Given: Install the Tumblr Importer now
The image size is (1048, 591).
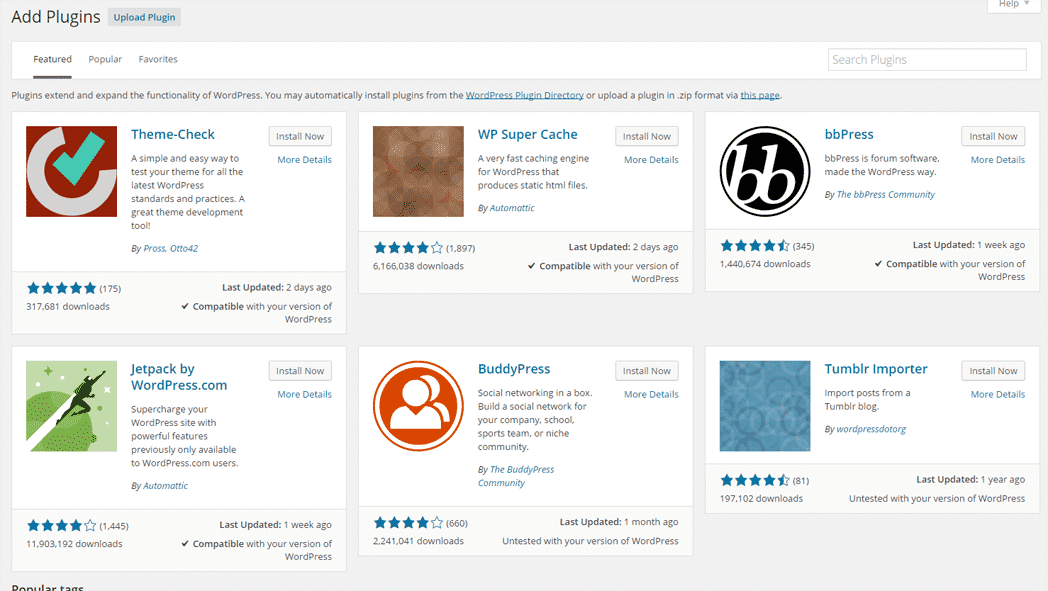Looking at the screenshot, I should point(993,371).
